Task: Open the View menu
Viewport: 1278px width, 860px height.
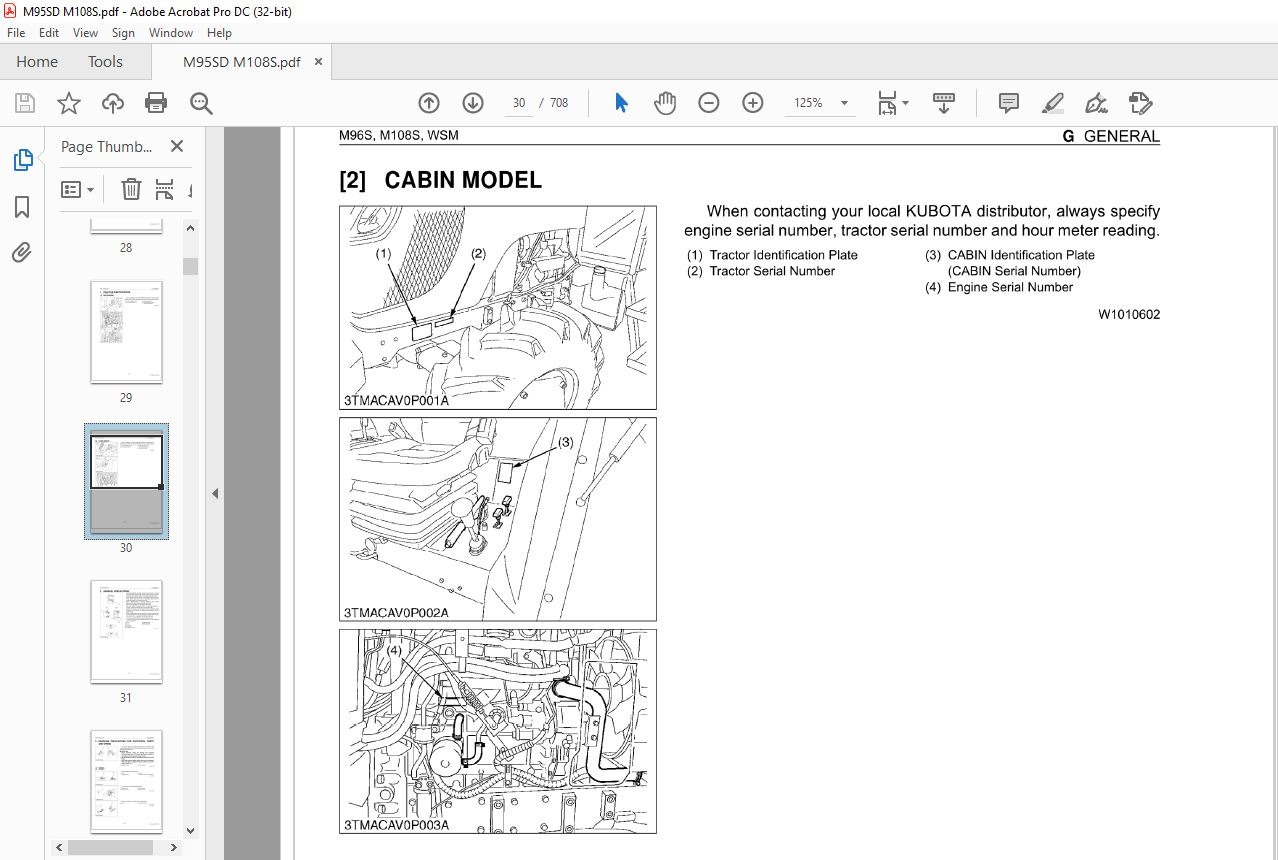Action: [x=85, y=33]
